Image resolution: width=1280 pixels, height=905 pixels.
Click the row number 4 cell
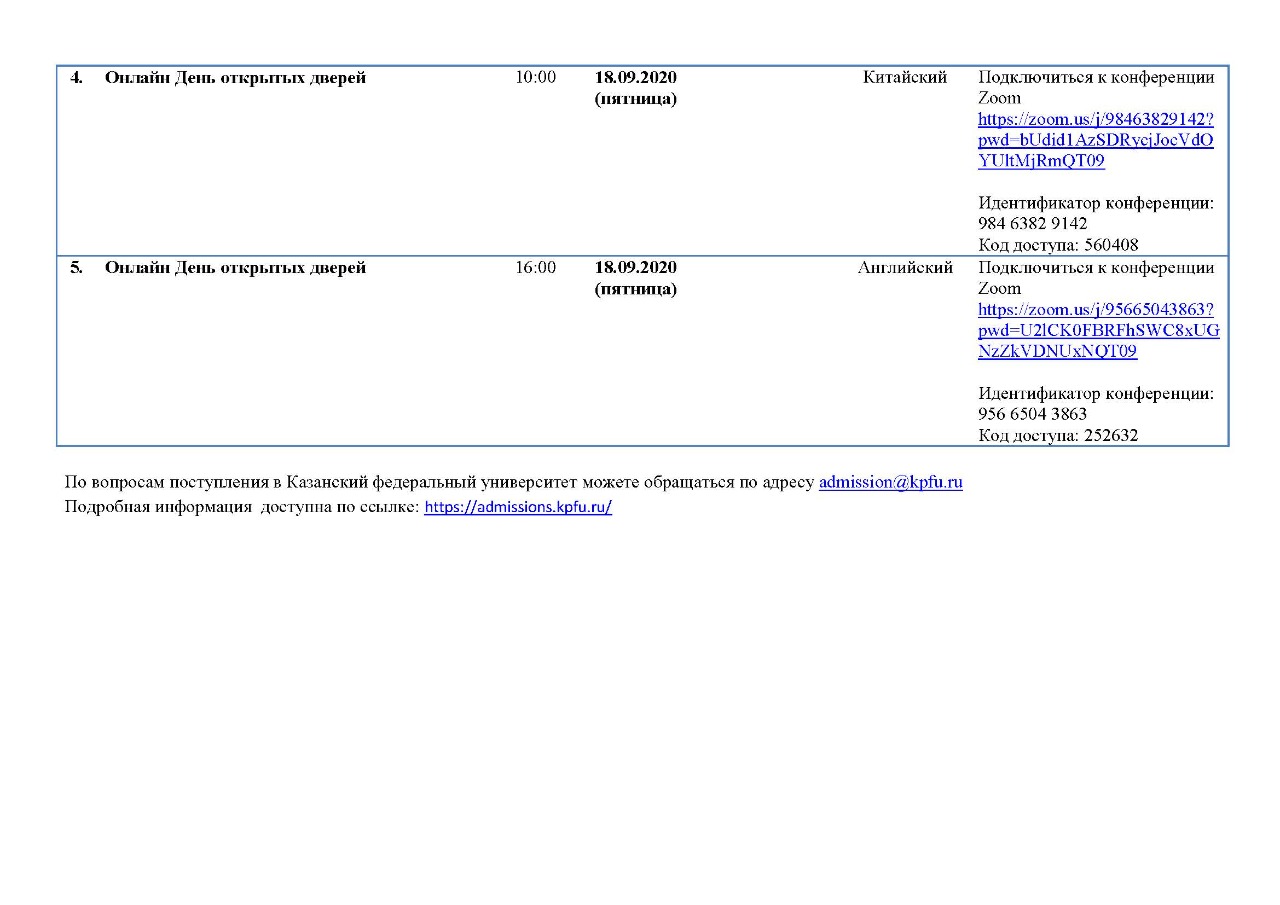[x=76, y=78]
